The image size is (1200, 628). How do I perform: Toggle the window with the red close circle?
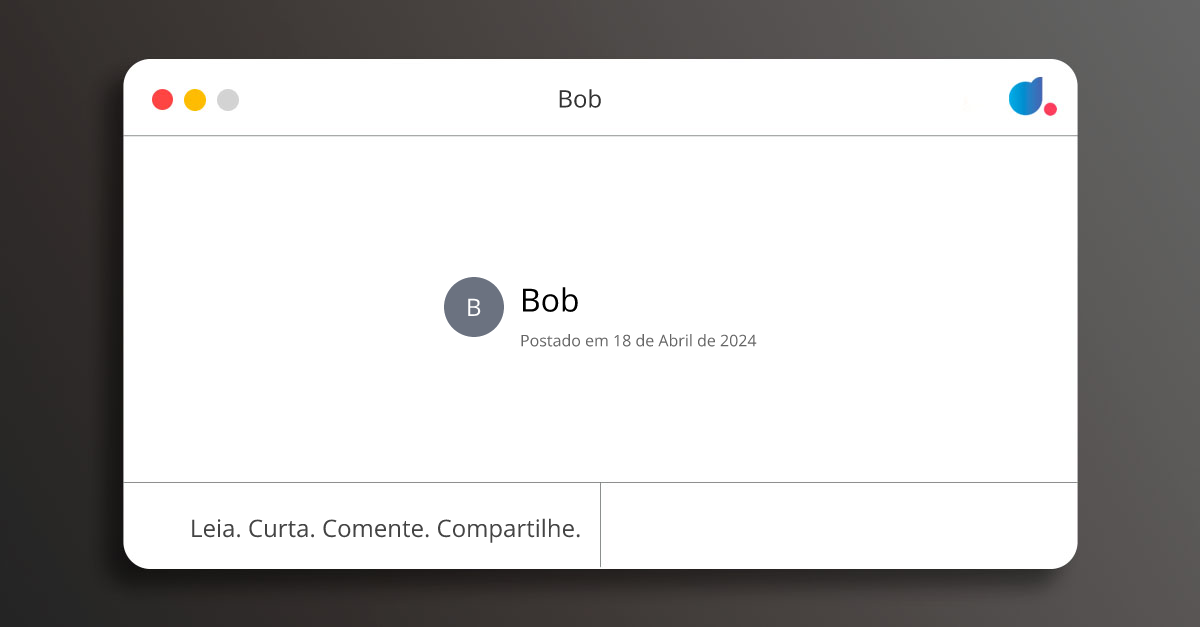(x=162, y=99)
